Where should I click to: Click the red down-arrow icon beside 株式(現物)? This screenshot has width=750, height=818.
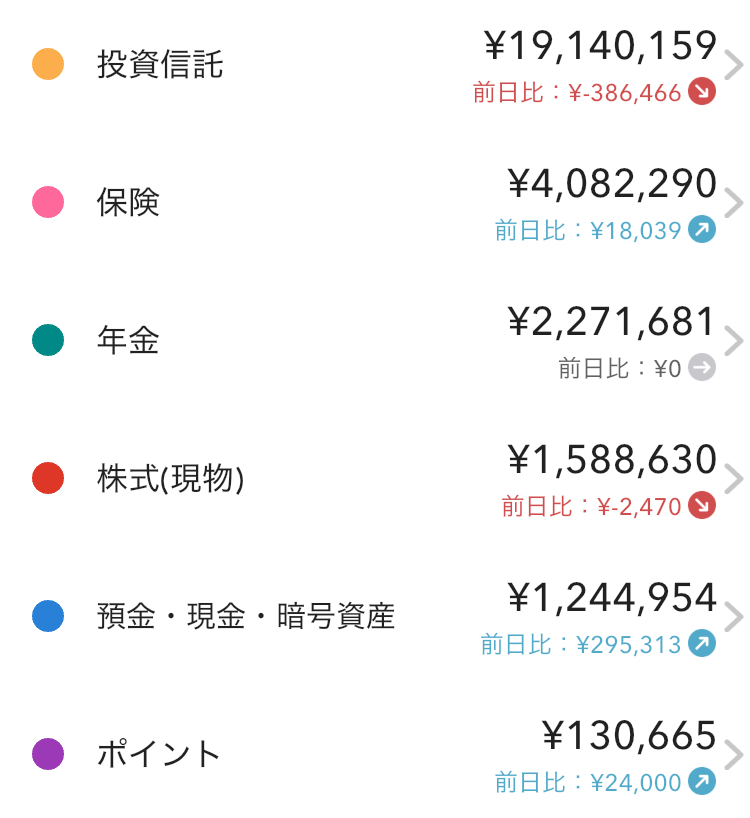(x=703, y=507)
